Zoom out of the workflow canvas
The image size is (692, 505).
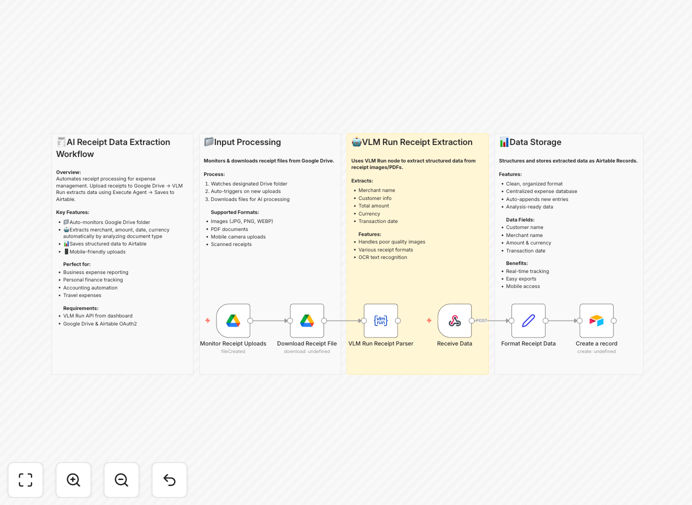point(121,480)
